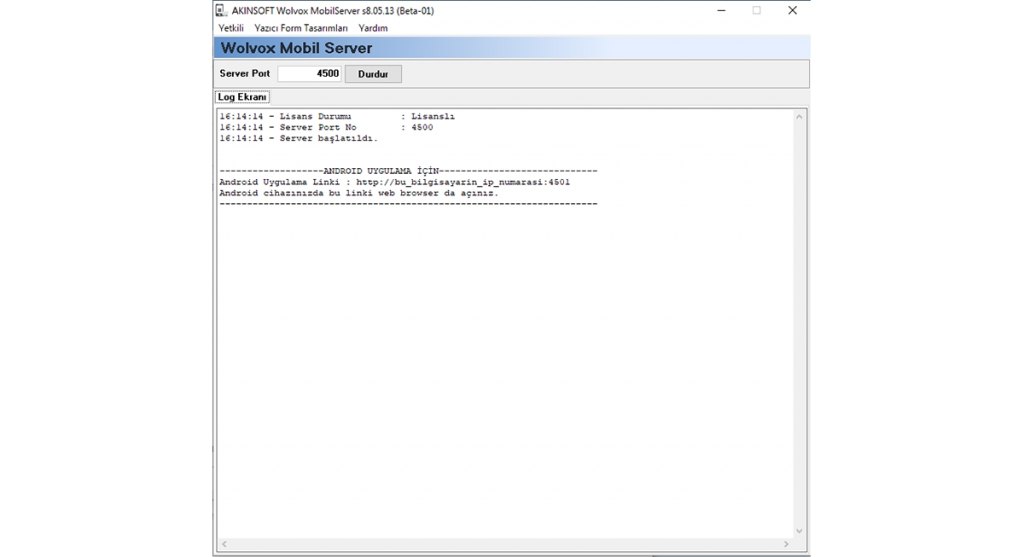This screenshot has height=557, width=1024.
Task: Click the Durdur button to stop server
Action: (x=373, y=74)
